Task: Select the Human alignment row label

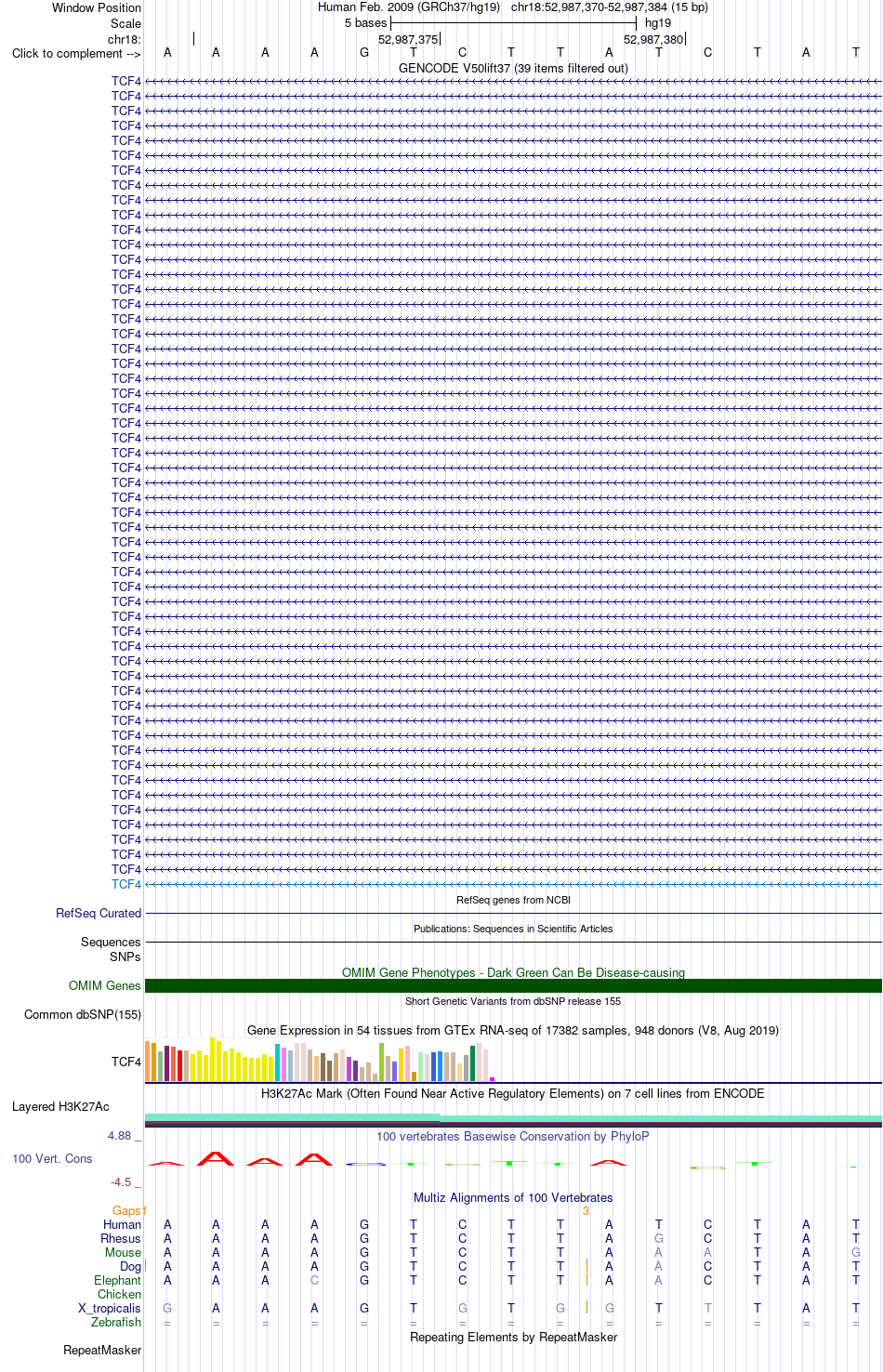Action: (122, 1224)
